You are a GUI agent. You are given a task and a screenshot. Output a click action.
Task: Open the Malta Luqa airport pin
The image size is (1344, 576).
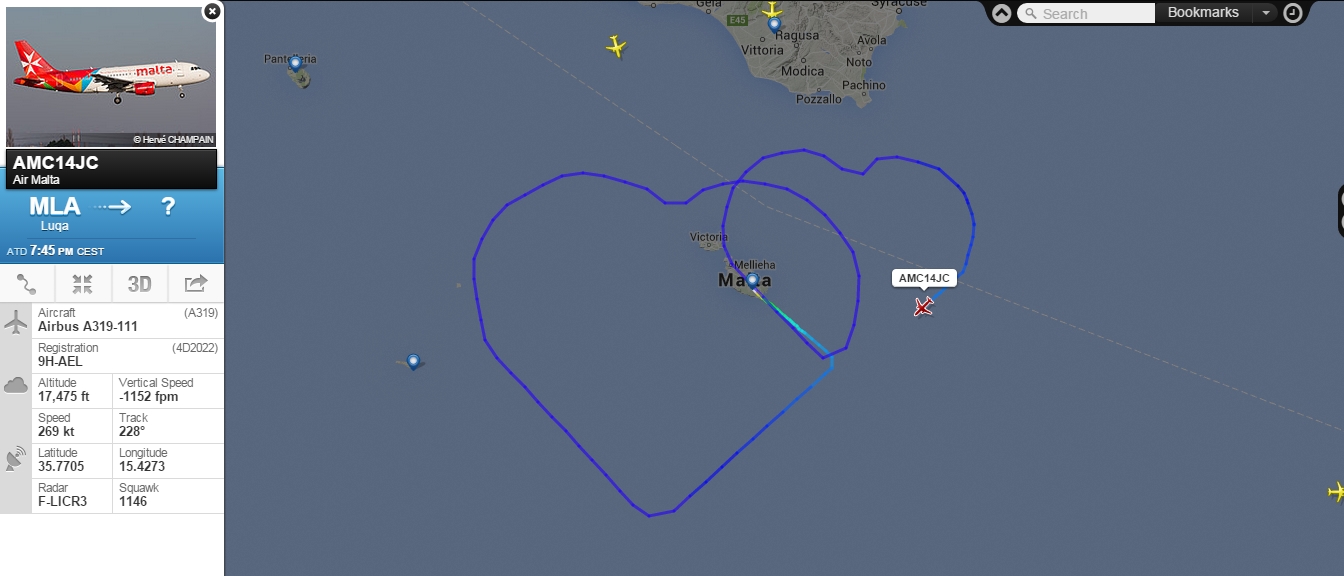coord(752,281)
